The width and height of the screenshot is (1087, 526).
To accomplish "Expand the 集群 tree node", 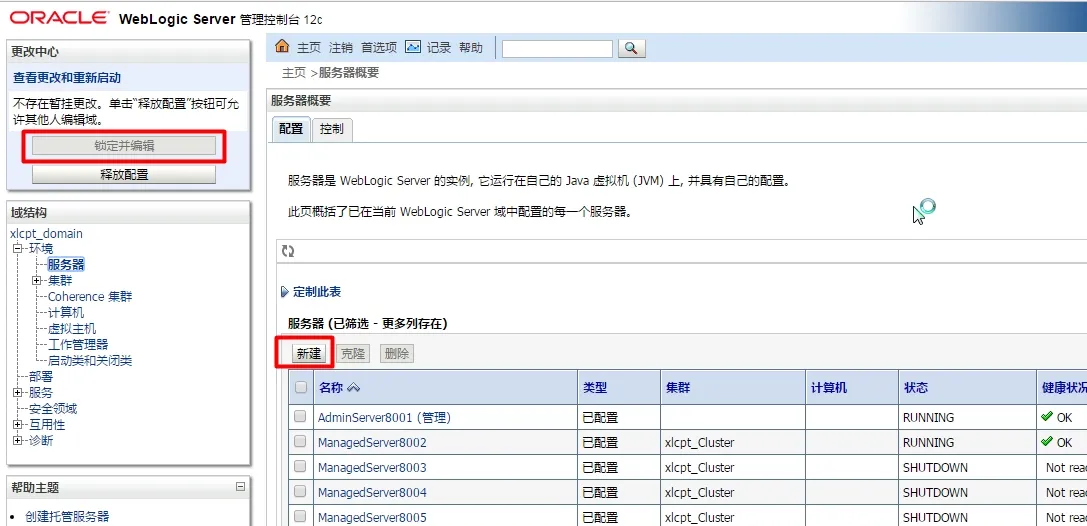I will click(x=36, y=281).
